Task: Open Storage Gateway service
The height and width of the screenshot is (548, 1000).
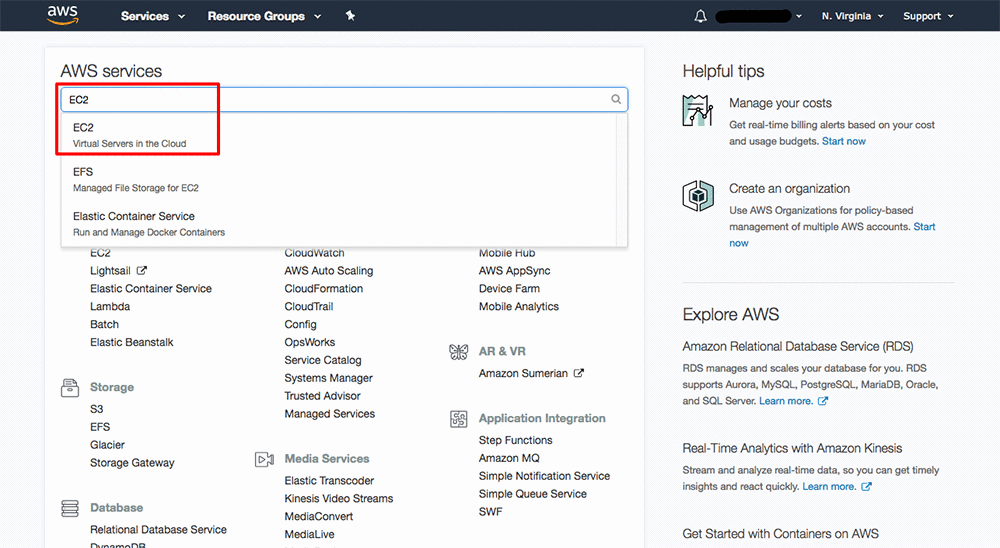Action: pyautogui.click(x=132, y=463)
